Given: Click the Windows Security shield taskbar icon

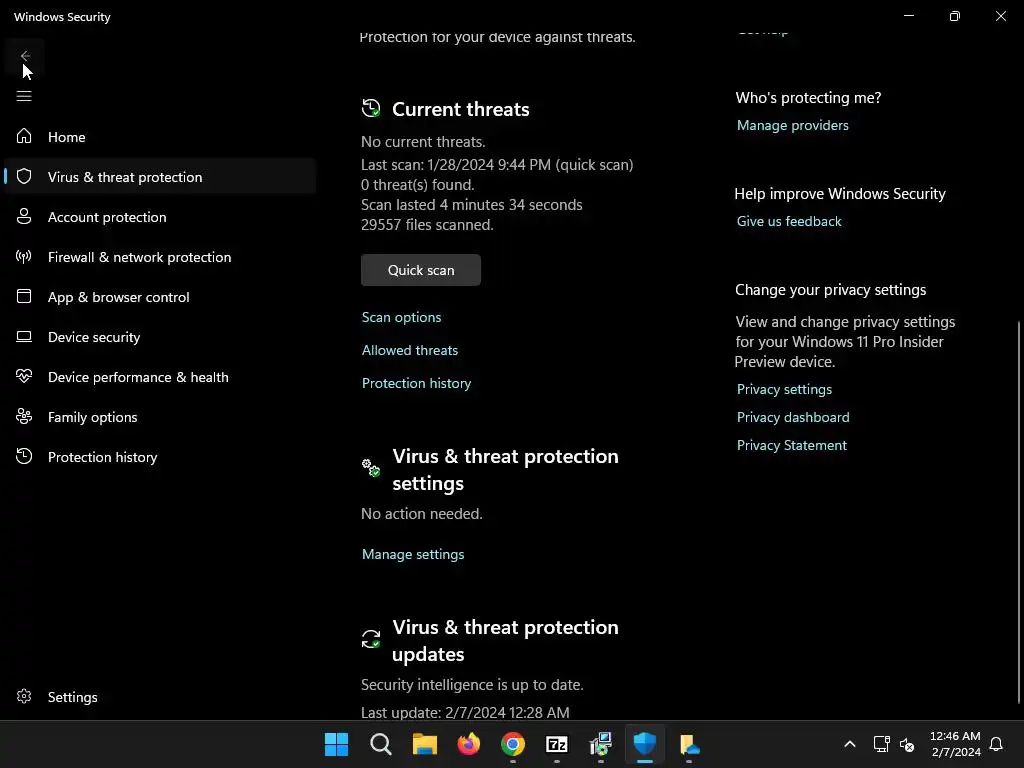Looking at the screenshot, I should coord(645,744).
